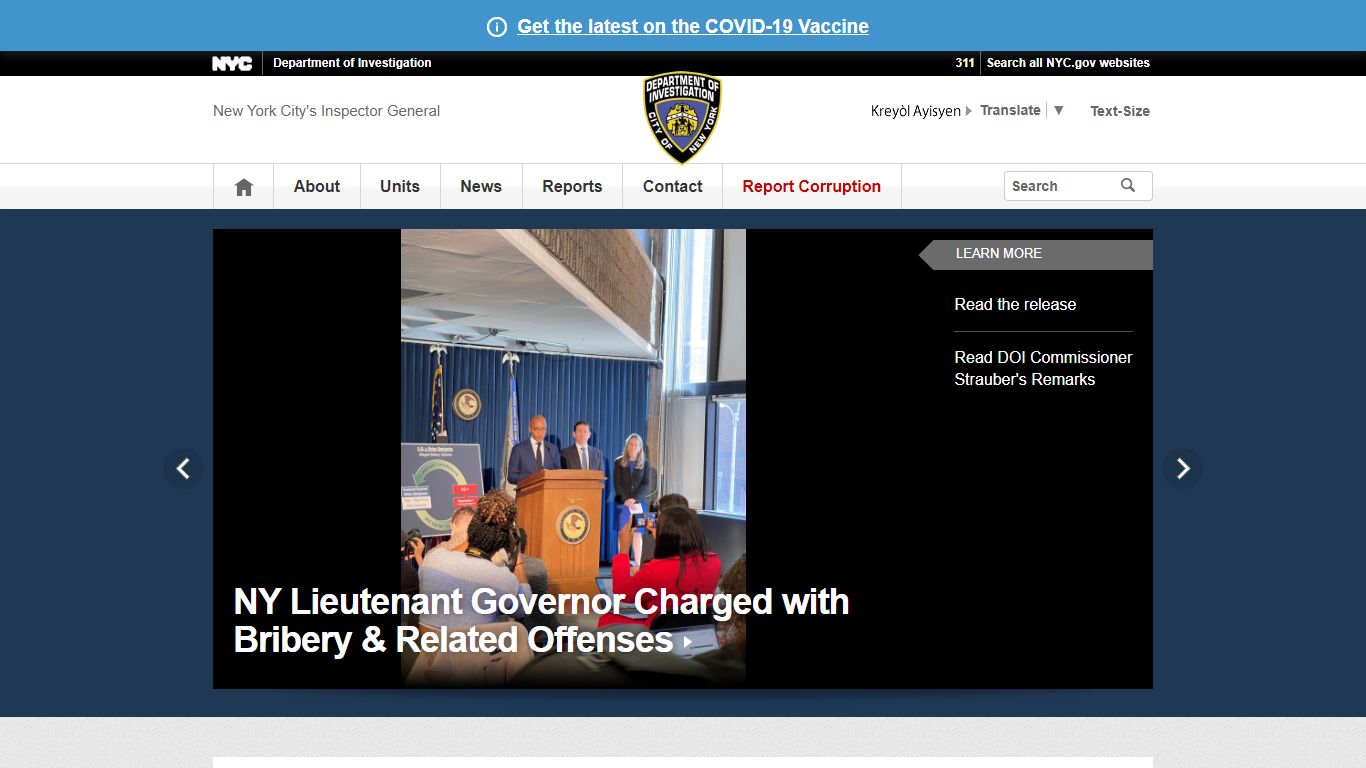Open the Reports menu
The image size is (1366, 768).
tap(572, 186)
